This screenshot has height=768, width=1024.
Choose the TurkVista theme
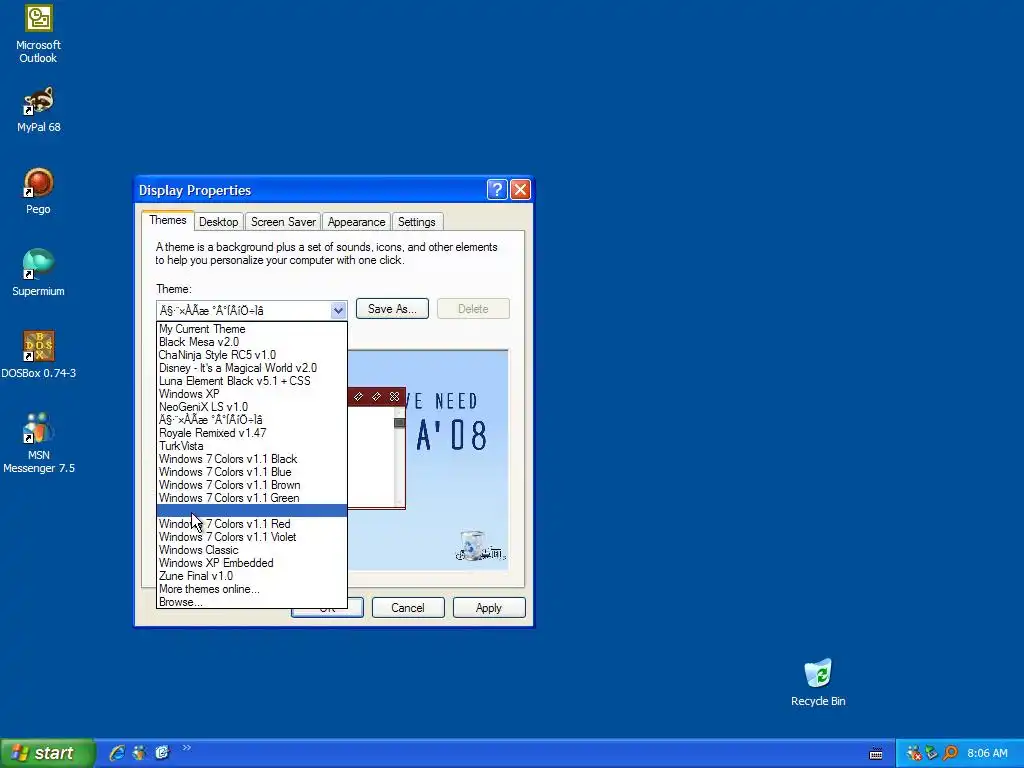coord(251,446)
